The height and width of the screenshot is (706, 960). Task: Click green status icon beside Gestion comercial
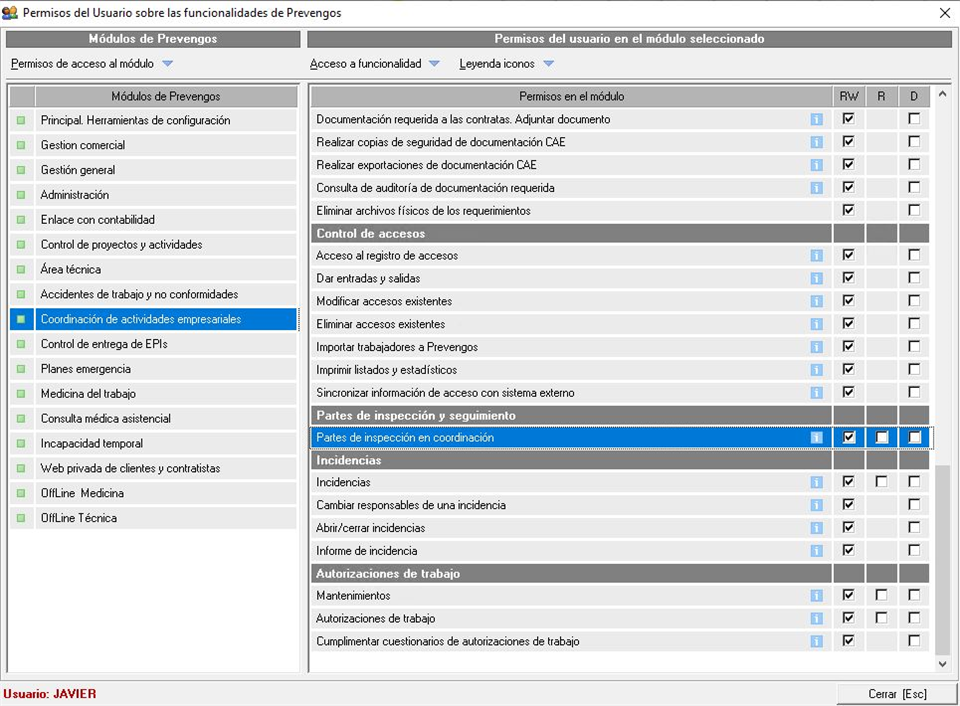[x=21, y=146]
